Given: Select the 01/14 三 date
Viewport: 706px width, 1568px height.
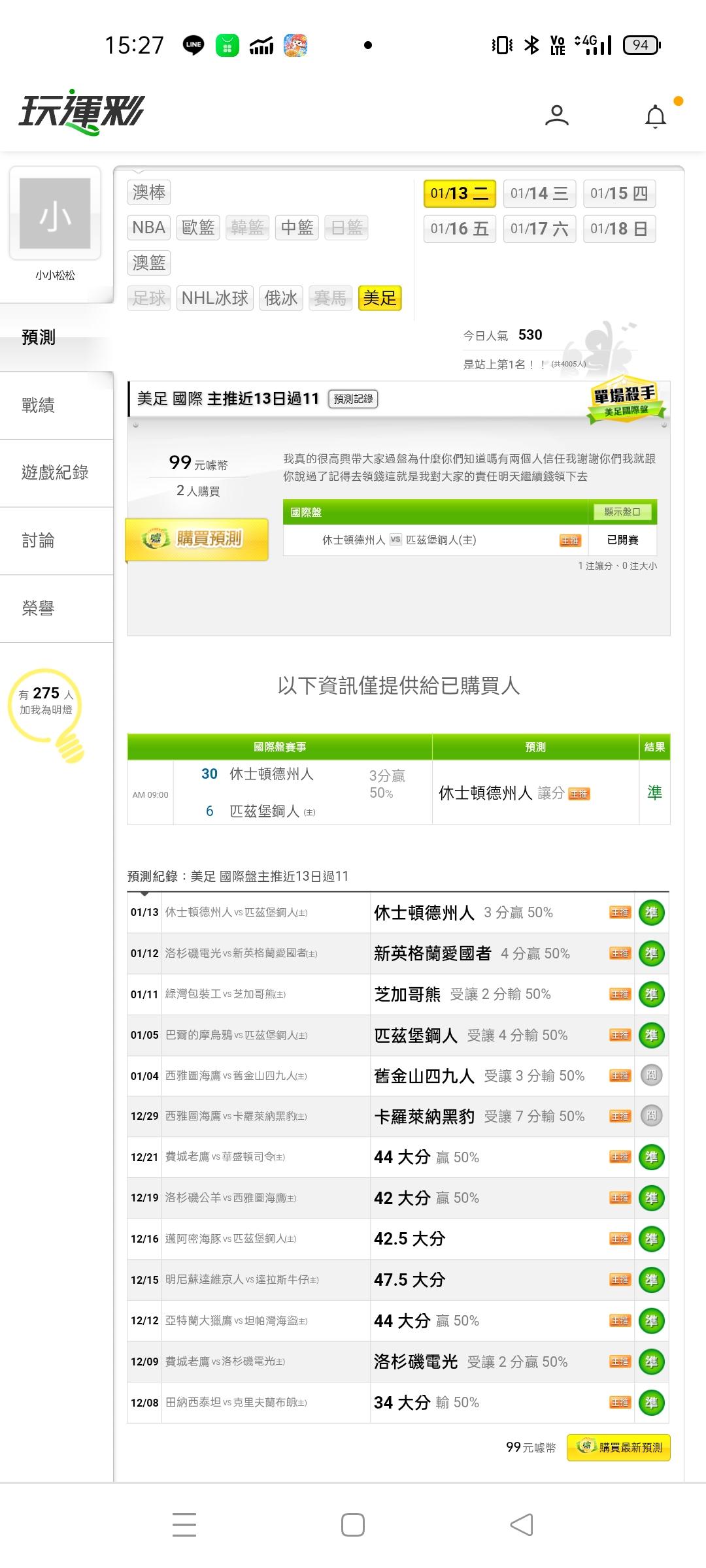Looking at the screenshot, I should (x=539, y=193).
